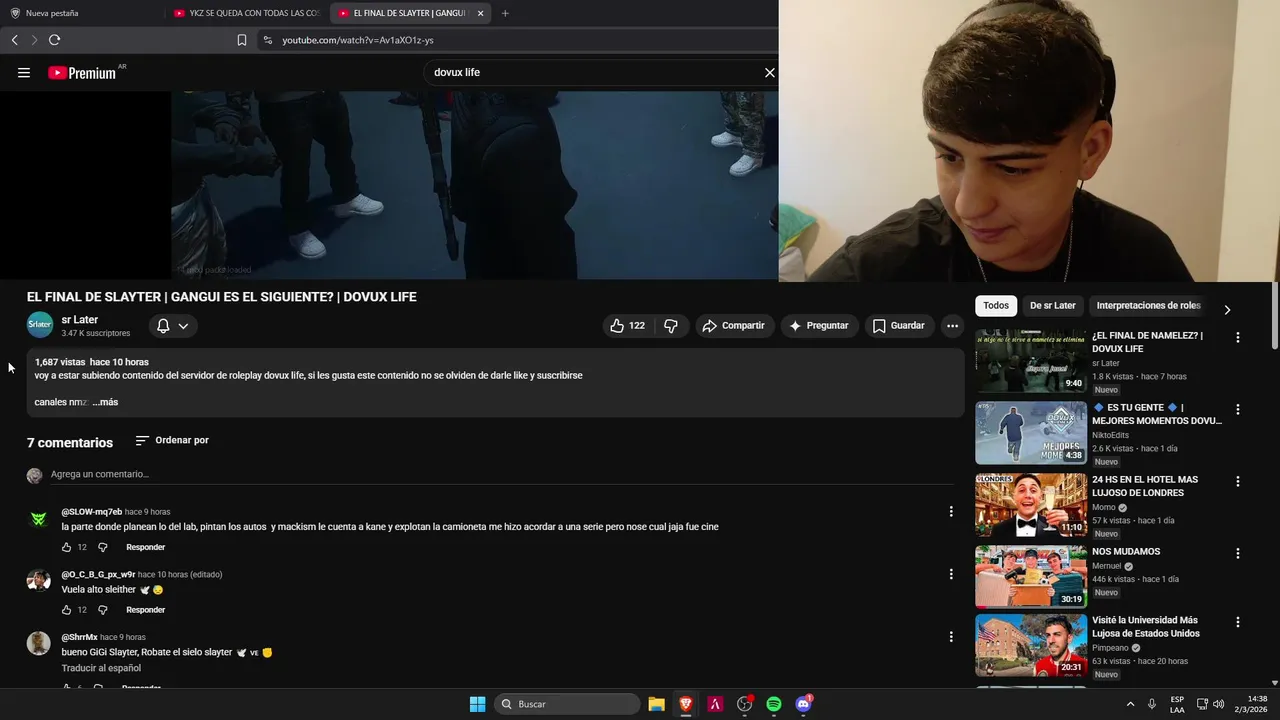Click 'Traducir al español' on @ShrrMx comment
1280x720 pixels.
tap(101, 668)
